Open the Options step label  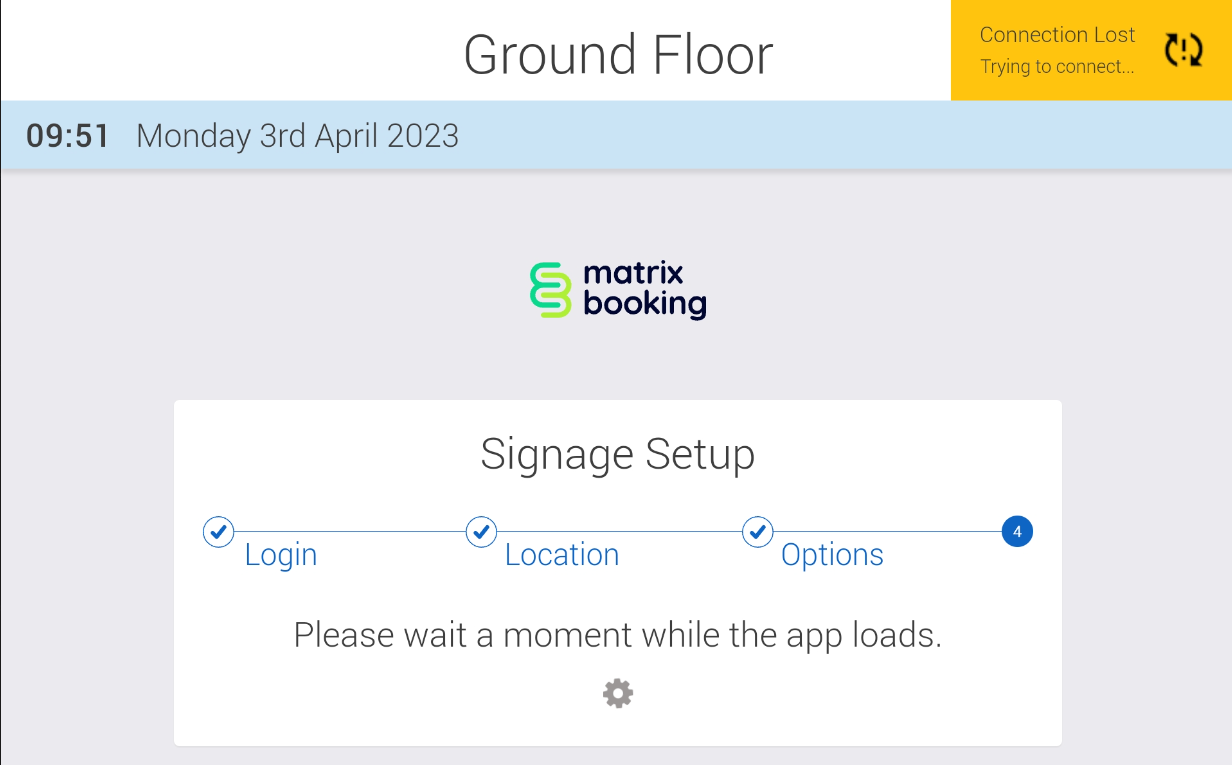832,555
